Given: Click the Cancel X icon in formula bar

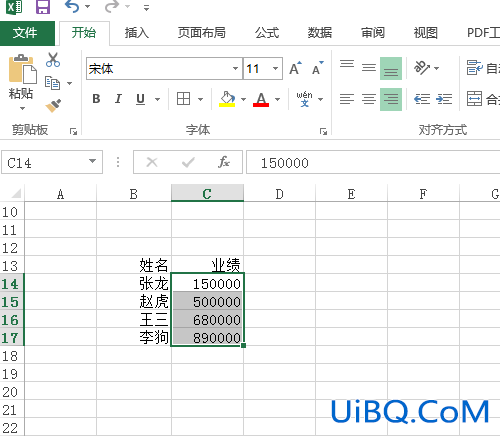Looking at the screenshot, I should coord(152,162).
